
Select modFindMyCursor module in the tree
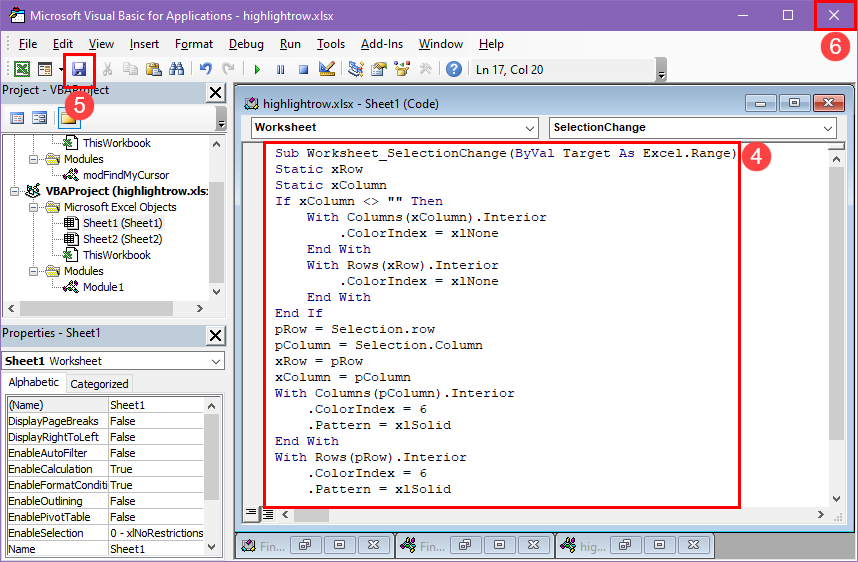(x=126, y=175)
